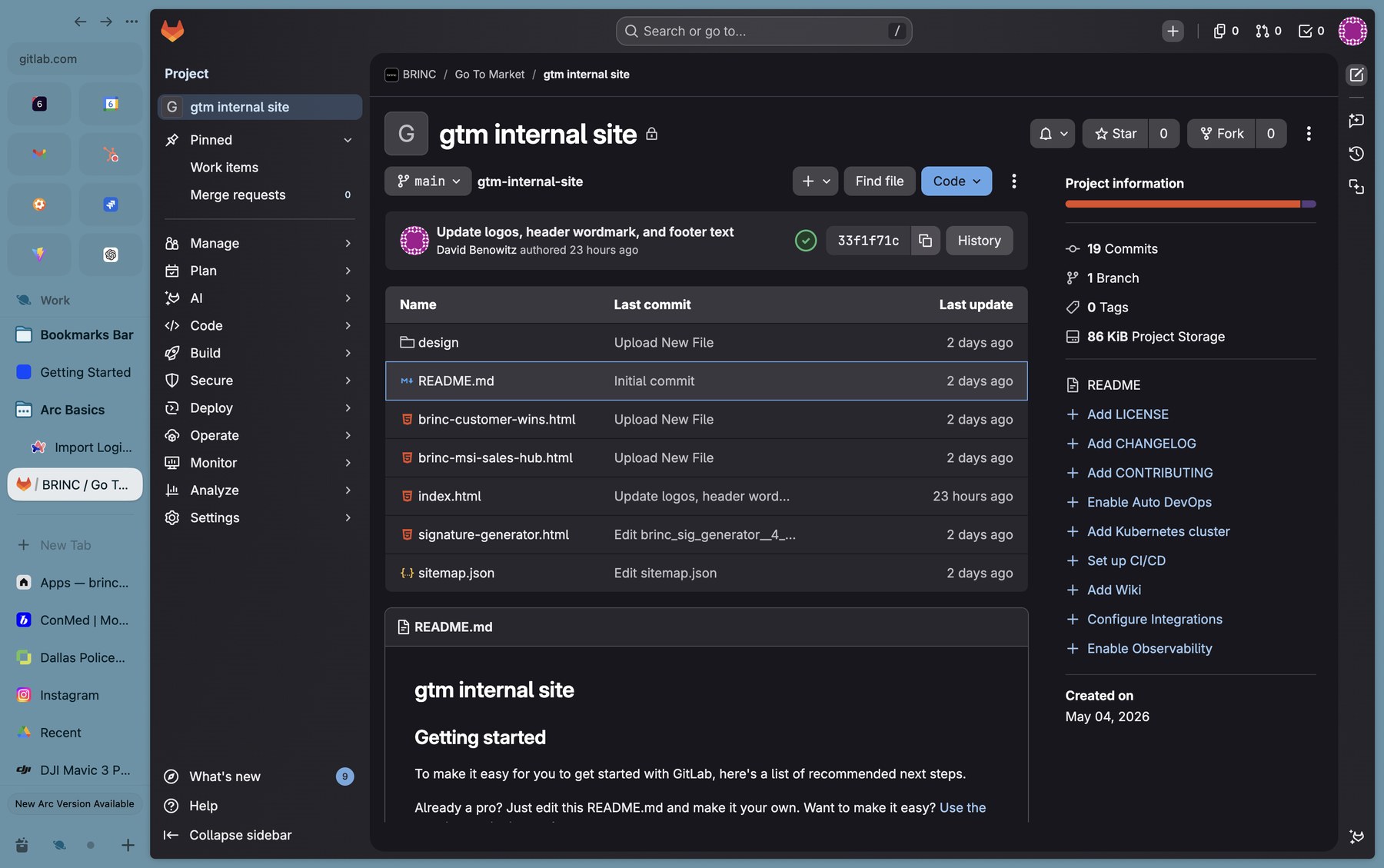Open 19 Commits link in project information
1384x868 pixels.
pyautogui.click(x=1122, y=249)
